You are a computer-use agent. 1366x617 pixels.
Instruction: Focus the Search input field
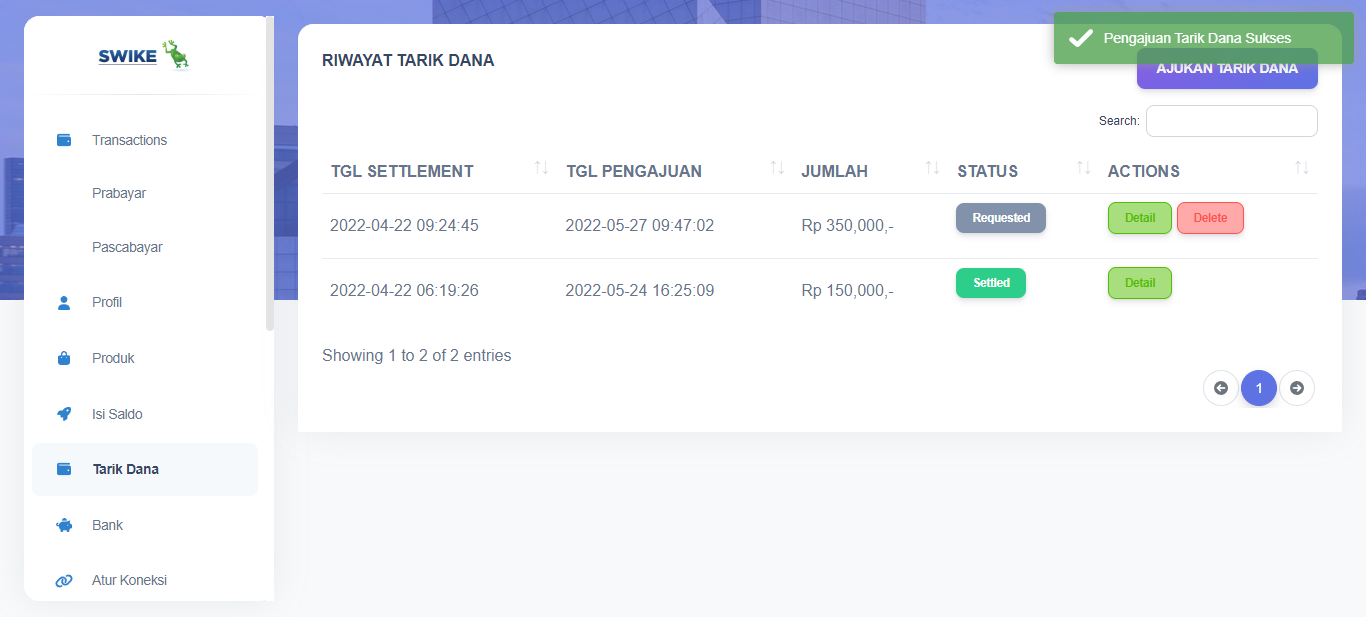coord(1231,121)
